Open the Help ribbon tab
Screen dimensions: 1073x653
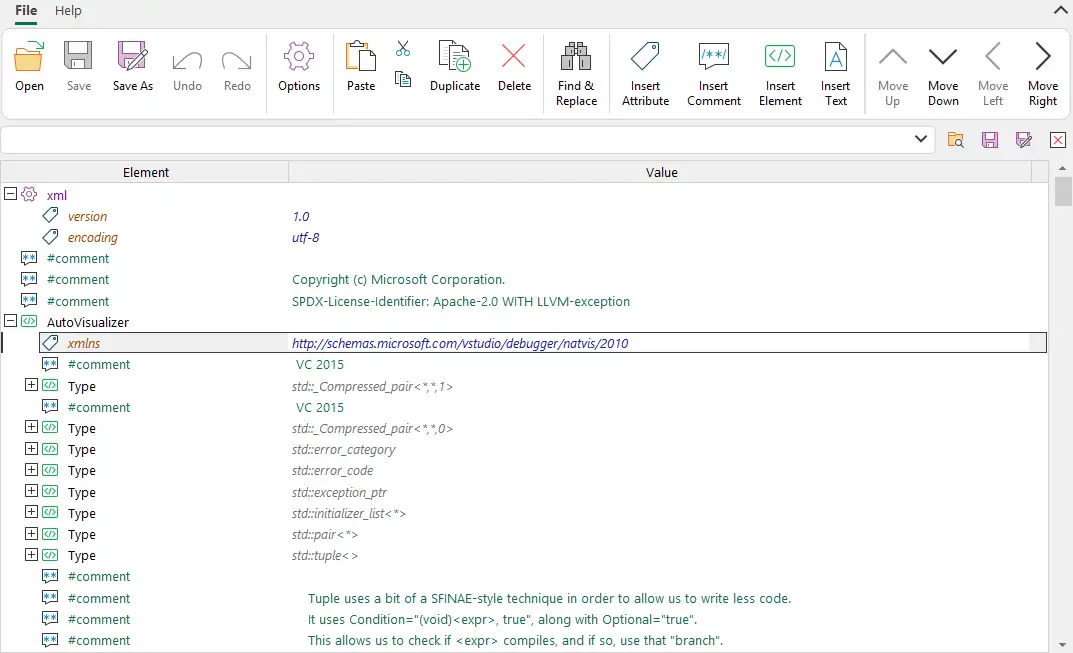68,10
